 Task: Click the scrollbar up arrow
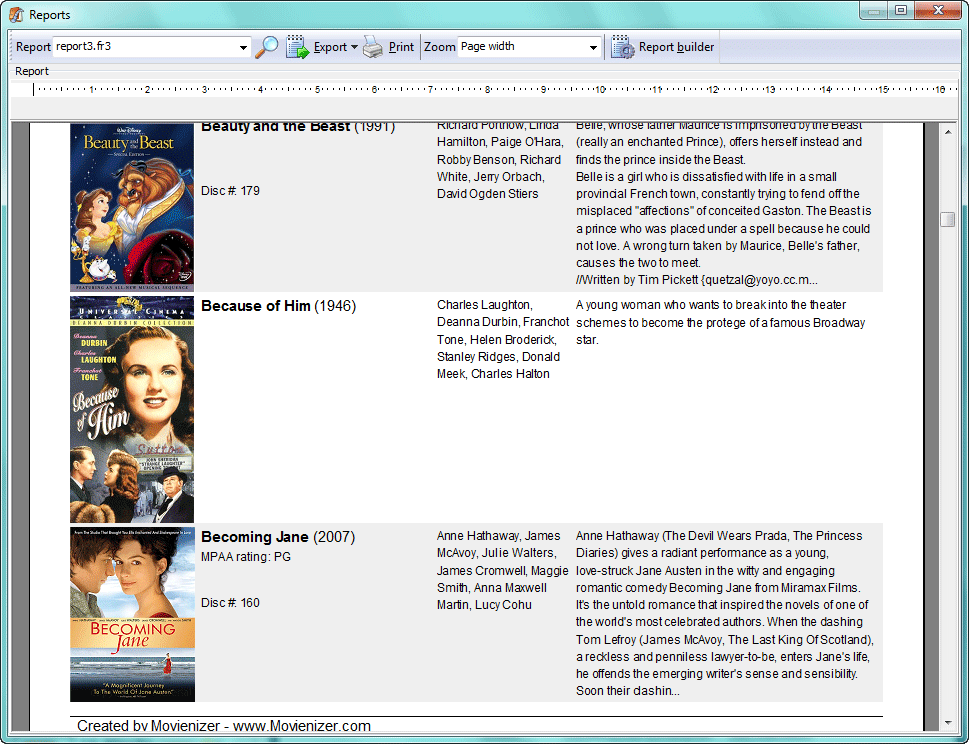coord(947,132)
